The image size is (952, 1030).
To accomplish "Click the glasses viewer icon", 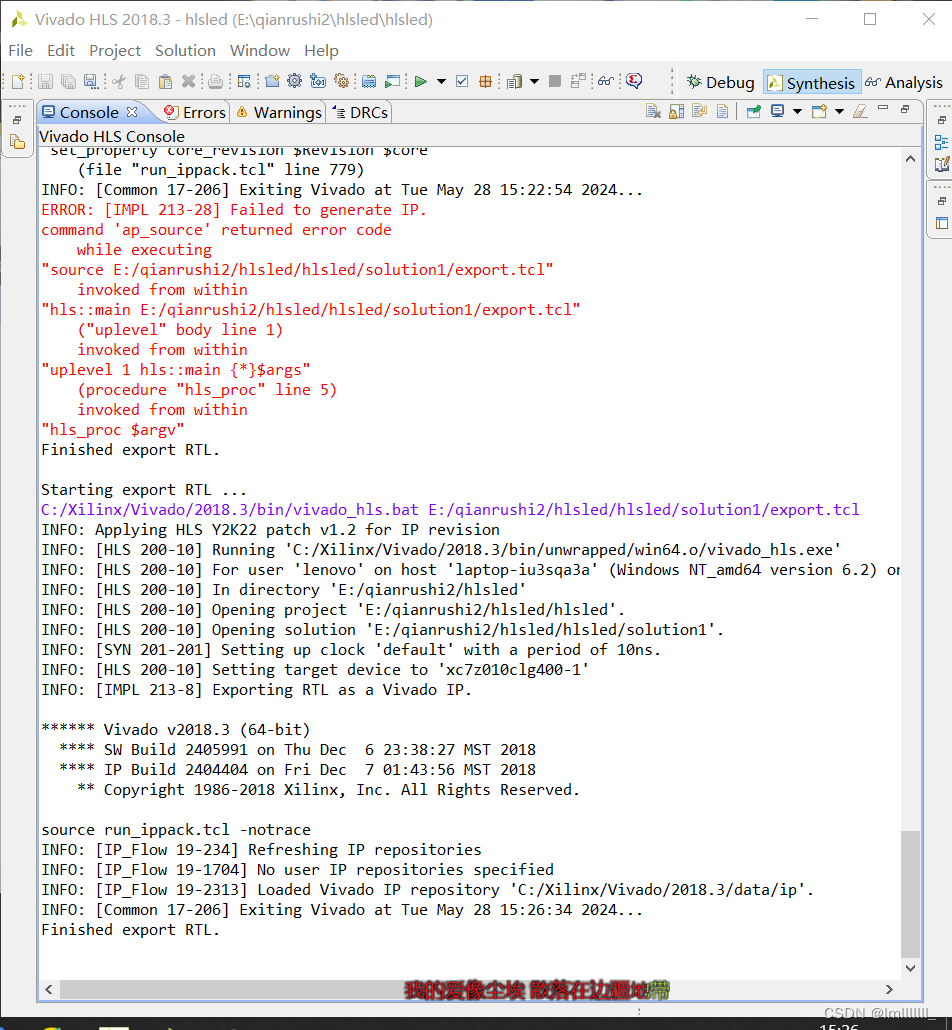I will click(606, 81).
